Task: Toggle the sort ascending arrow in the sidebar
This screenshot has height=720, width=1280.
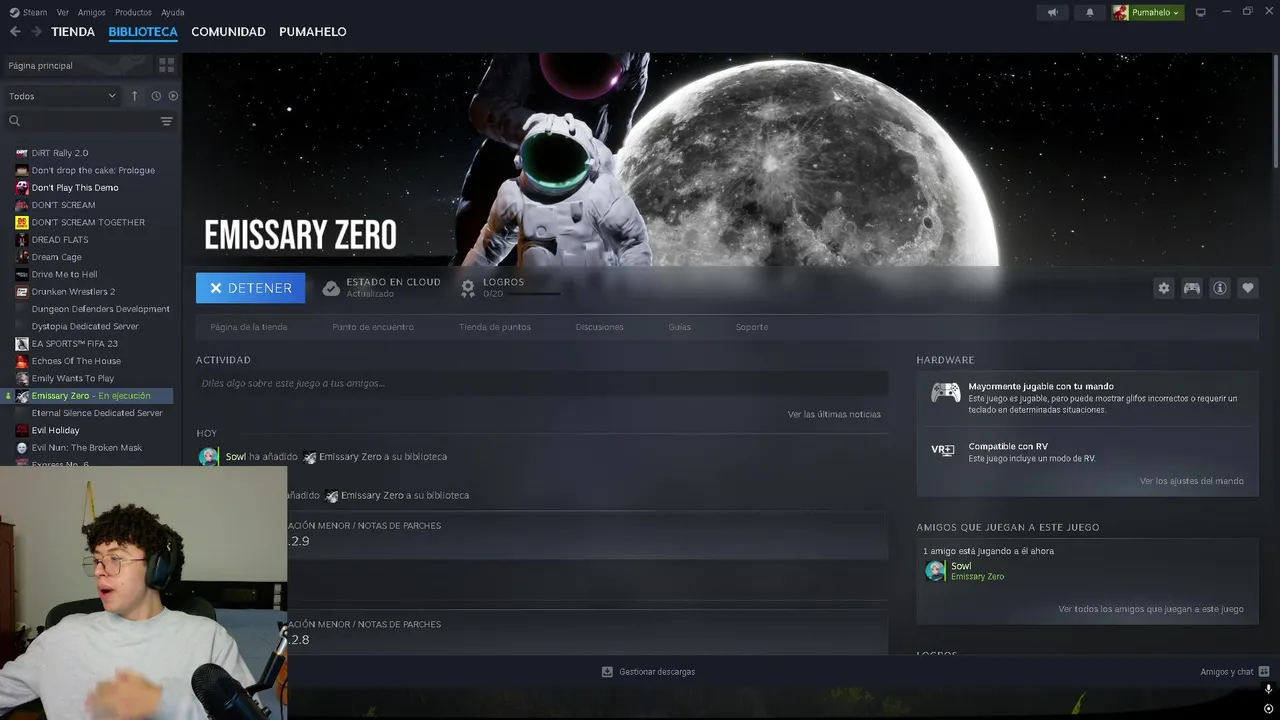Action: coord(135,96)
